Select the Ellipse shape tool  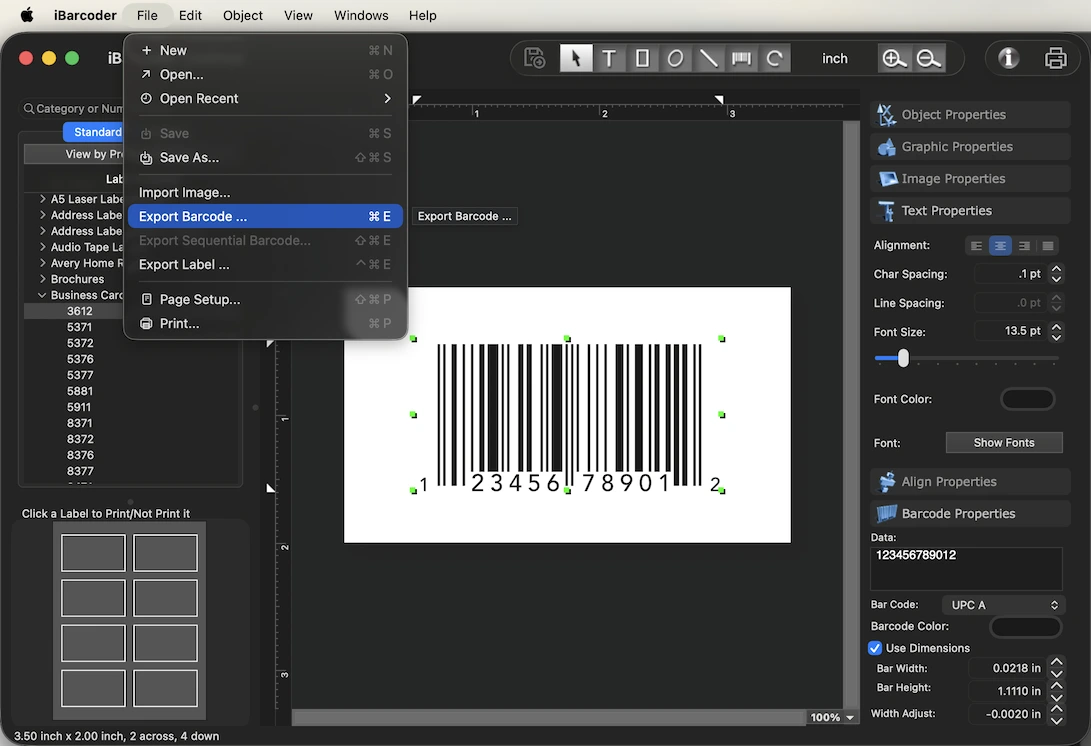(675, 58)
